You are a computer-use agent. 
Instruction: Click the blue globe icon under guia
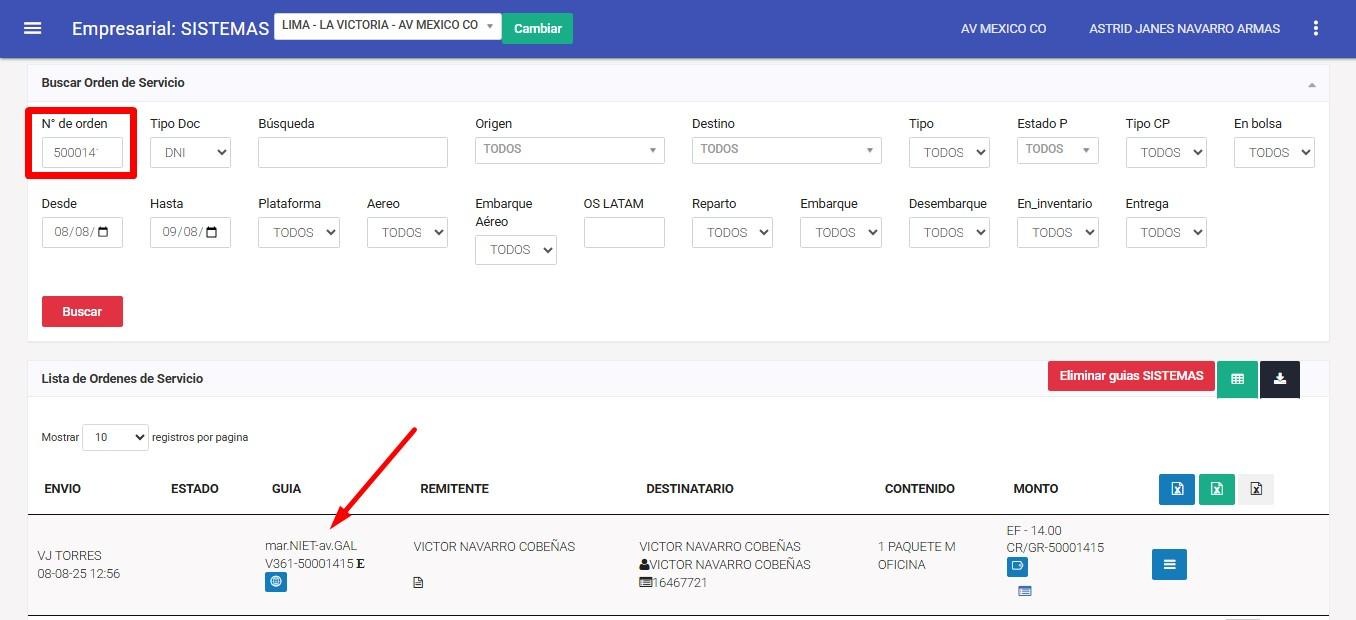click(276, 582)
